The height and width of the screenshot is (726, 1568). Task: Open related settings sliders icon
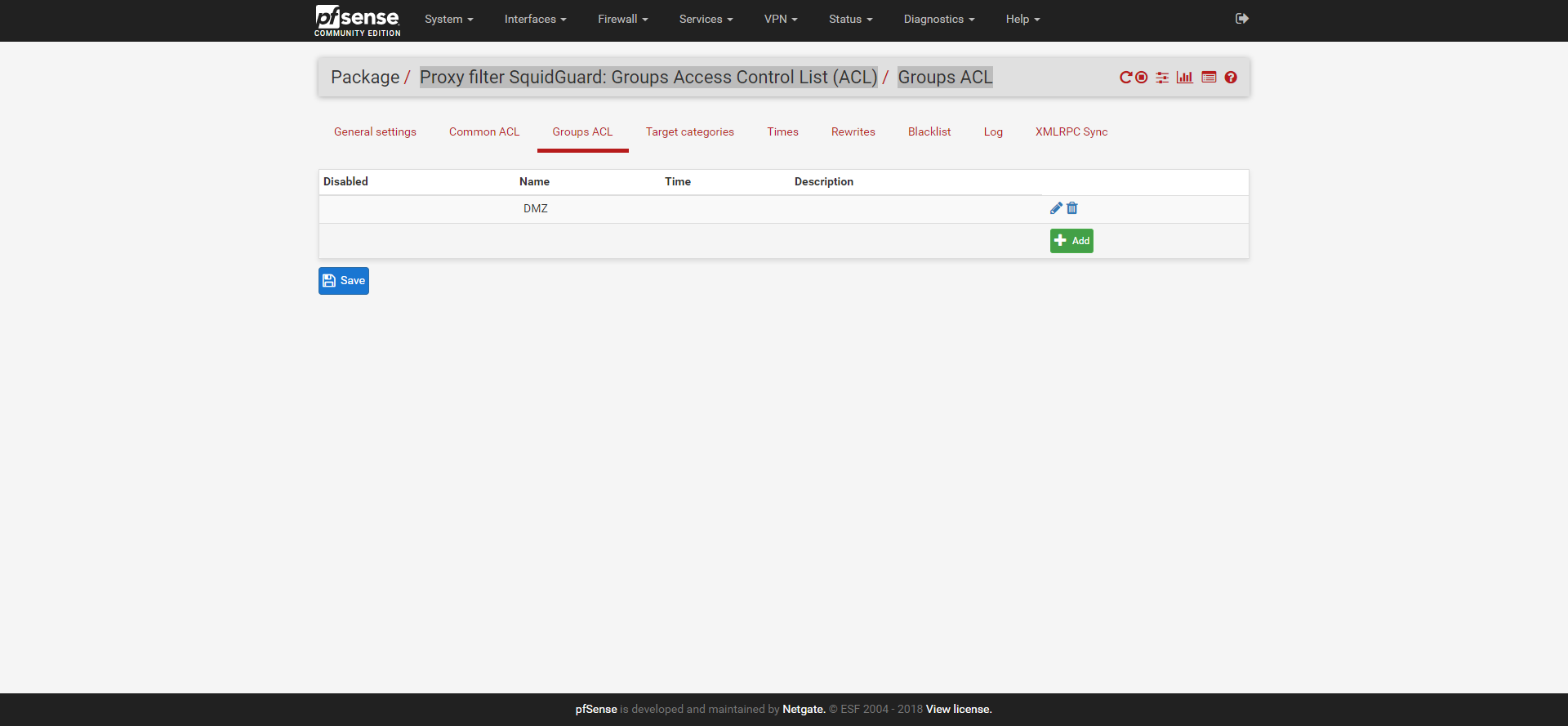coord(1162,78)
